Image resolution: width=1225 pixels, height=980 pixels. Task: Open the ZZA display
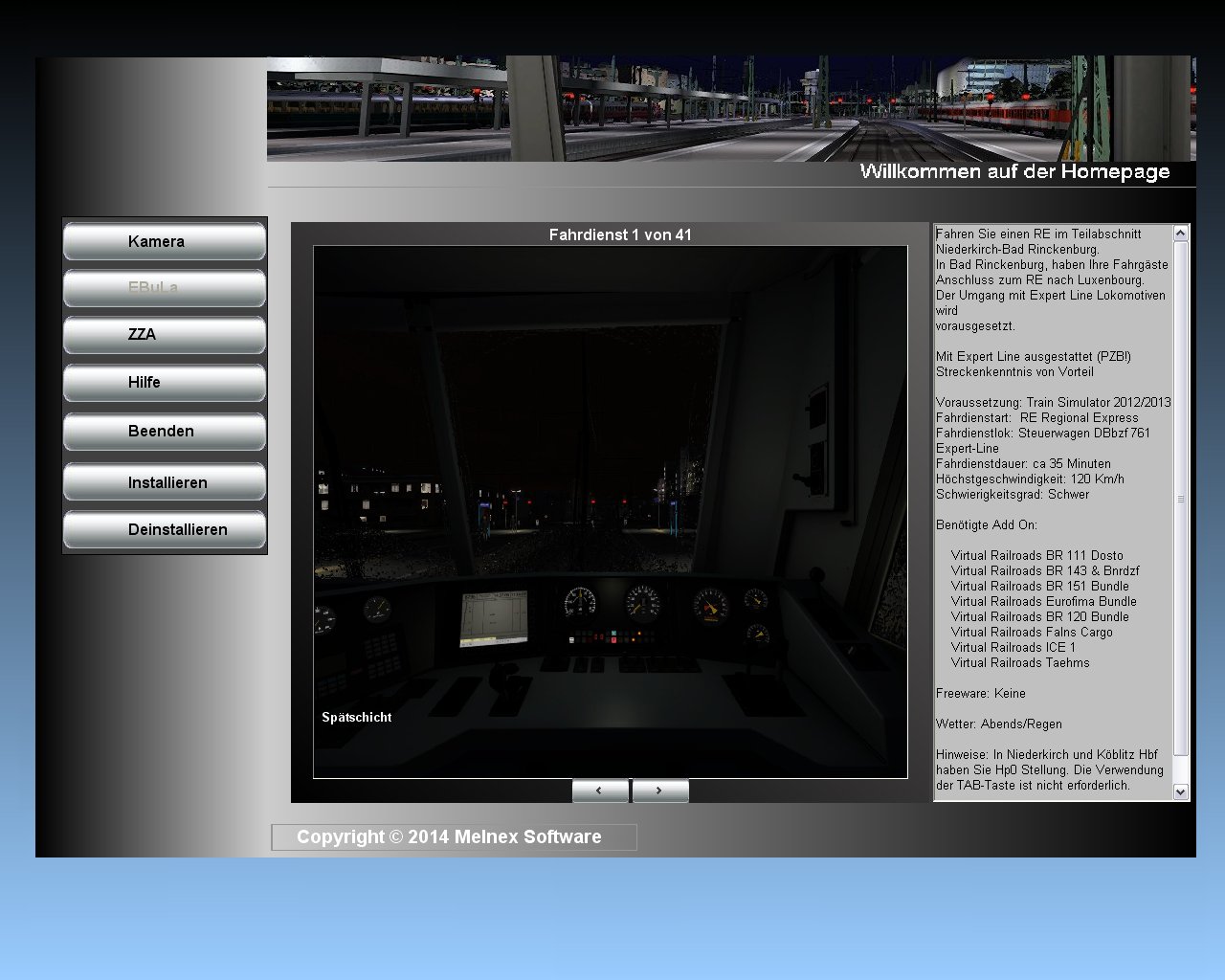pyautogui.click(x=164, y=335)
